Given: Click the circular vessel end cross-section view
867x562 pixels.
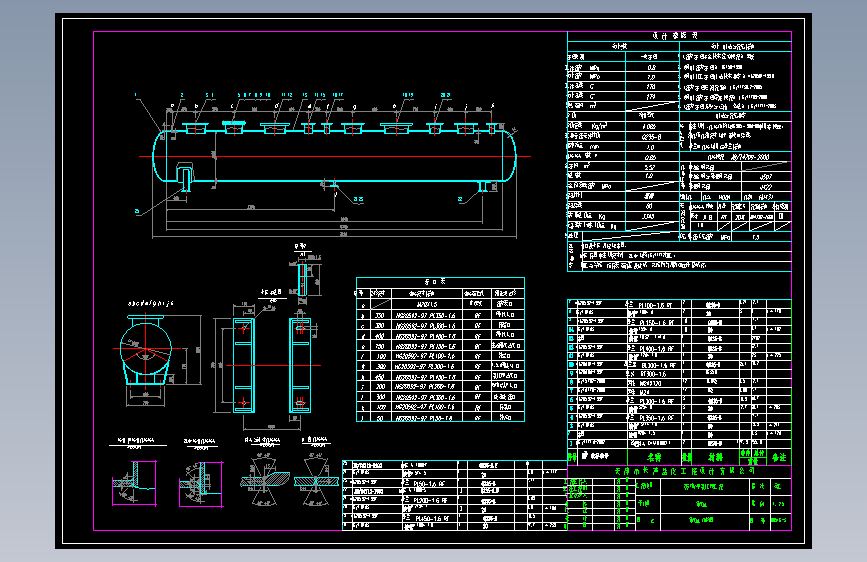Looking at the screenshot, I should pos(146,348).
